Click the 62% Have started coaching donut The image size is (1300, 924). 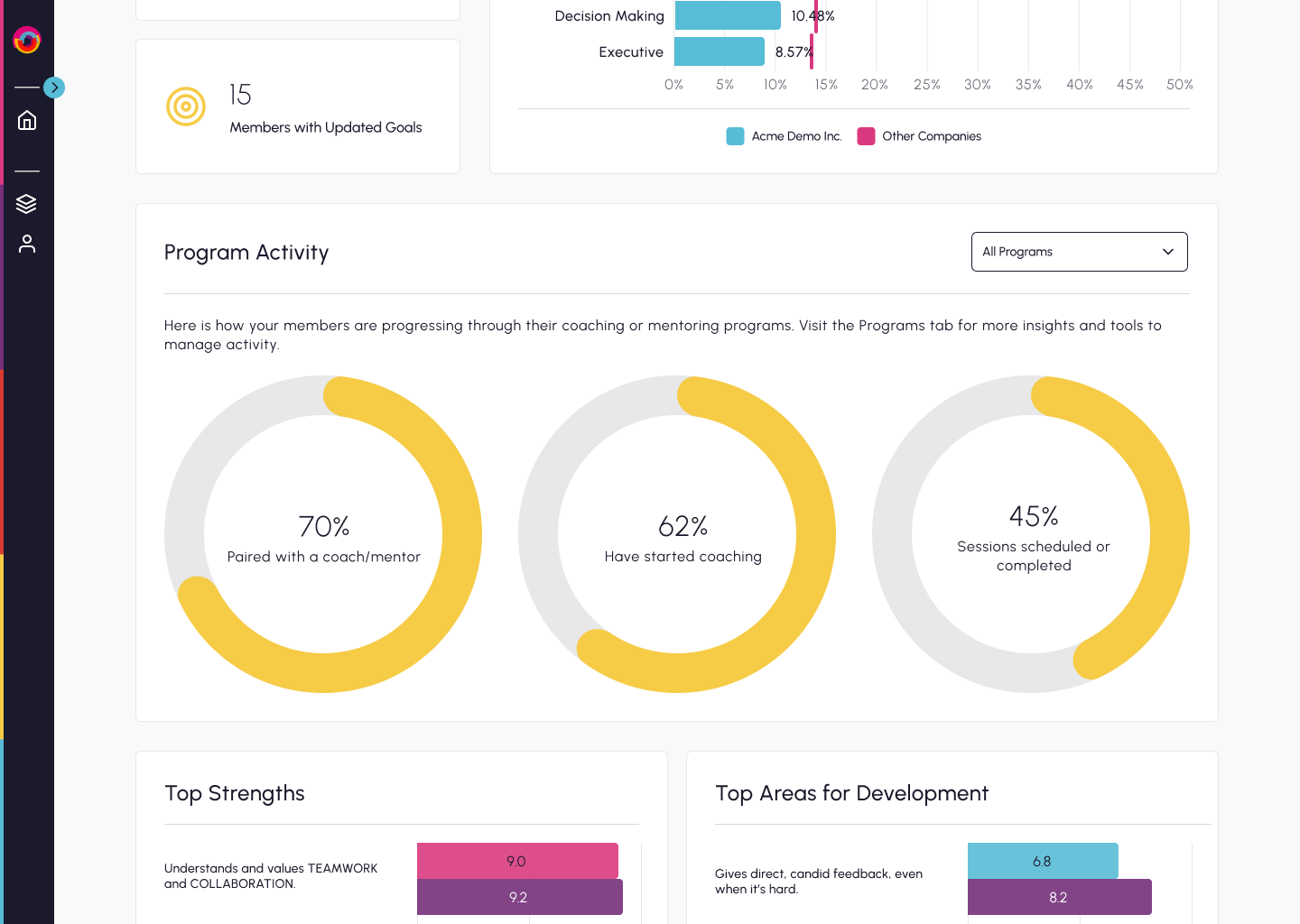pyautogui.click(x=677, y=534)
